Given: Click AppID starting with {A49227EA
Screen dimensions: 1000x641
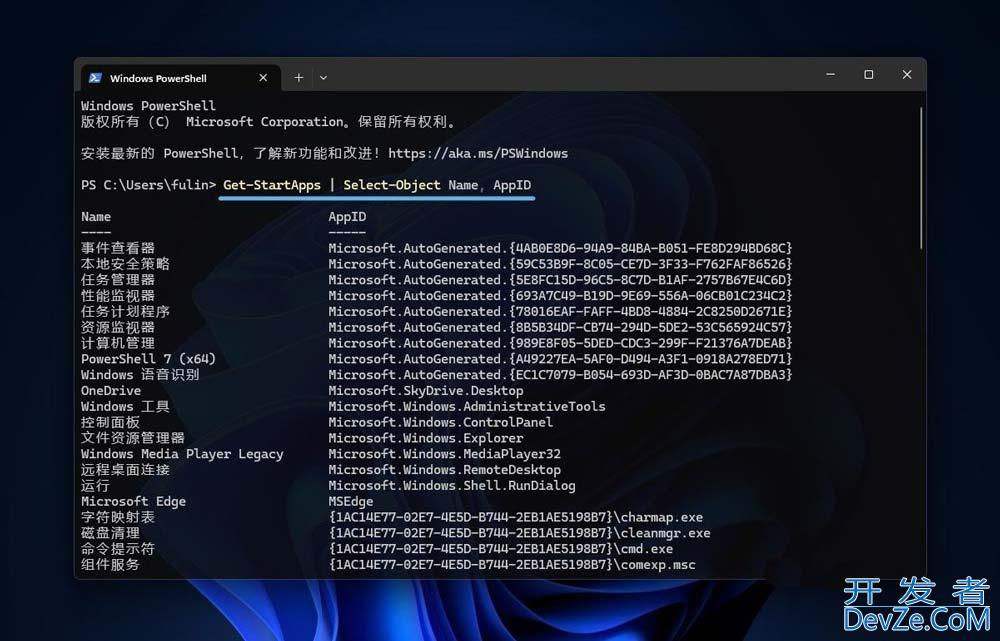Looking at the screenshot, I should [x=561, y=359].
